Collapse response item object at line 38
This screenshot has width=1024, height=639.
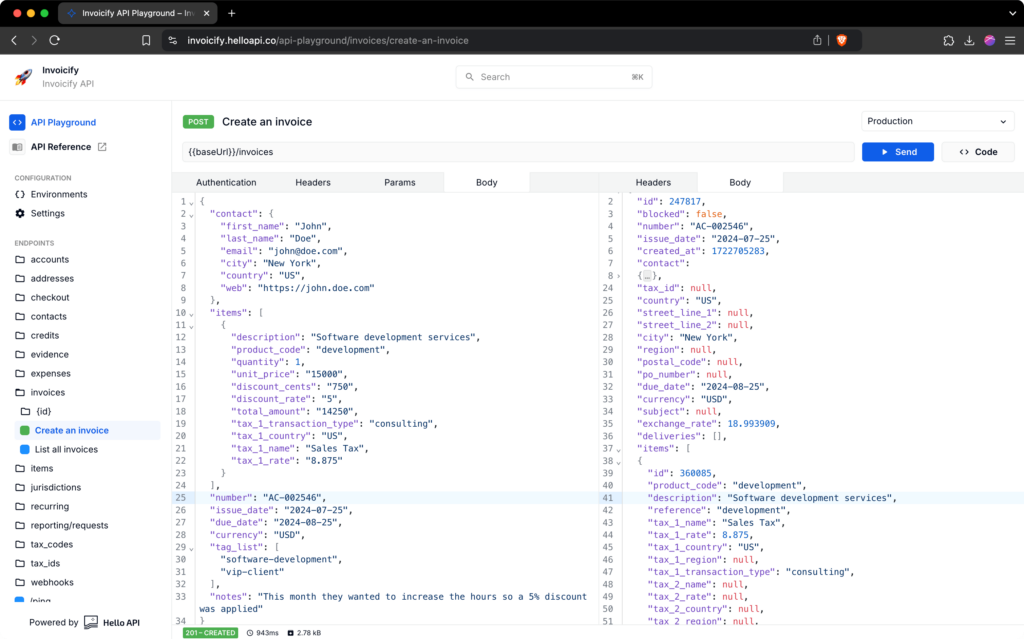pyautogui.click(x=618, y=462)
